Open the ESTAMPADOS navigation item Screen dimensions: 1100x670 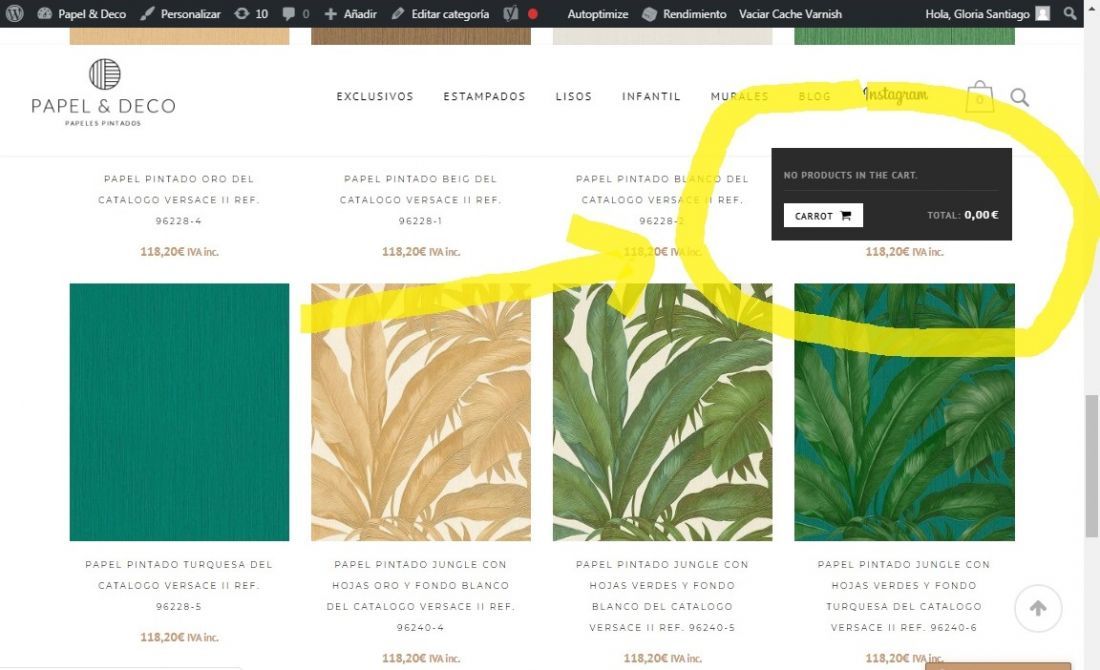click(x=484, y=96)
